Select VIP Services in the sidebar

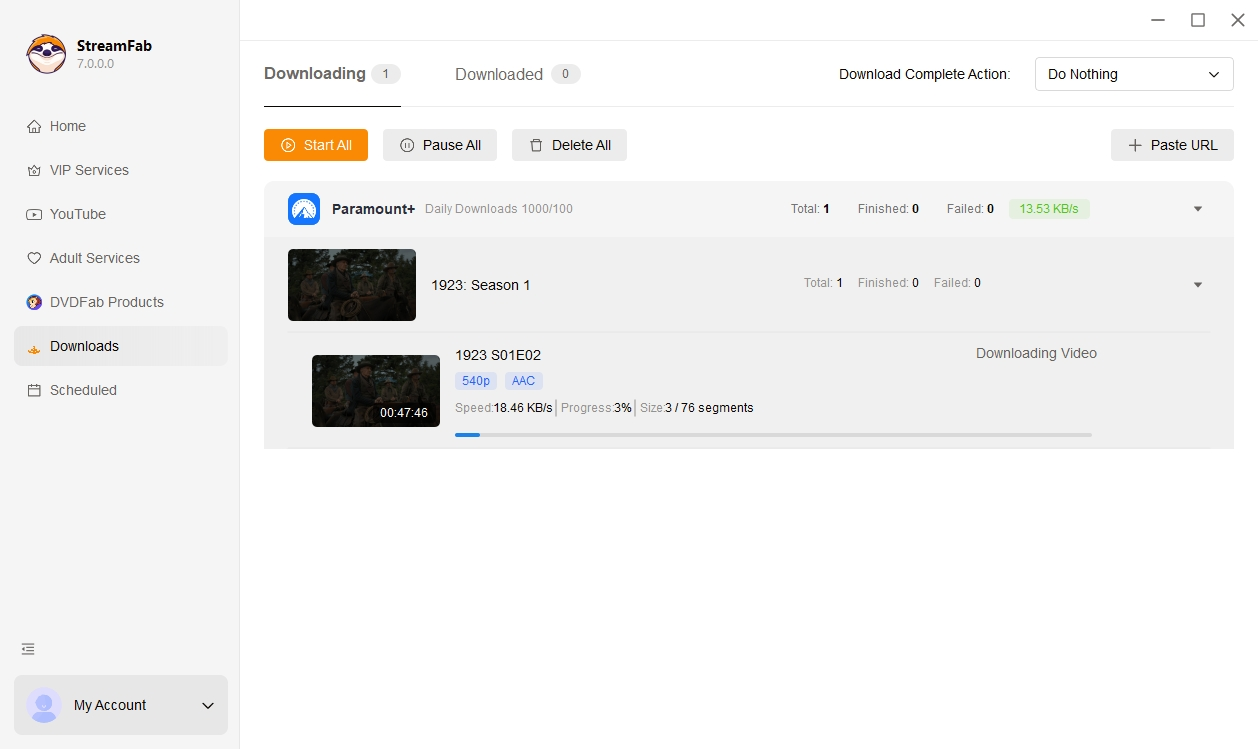(88, 170)
